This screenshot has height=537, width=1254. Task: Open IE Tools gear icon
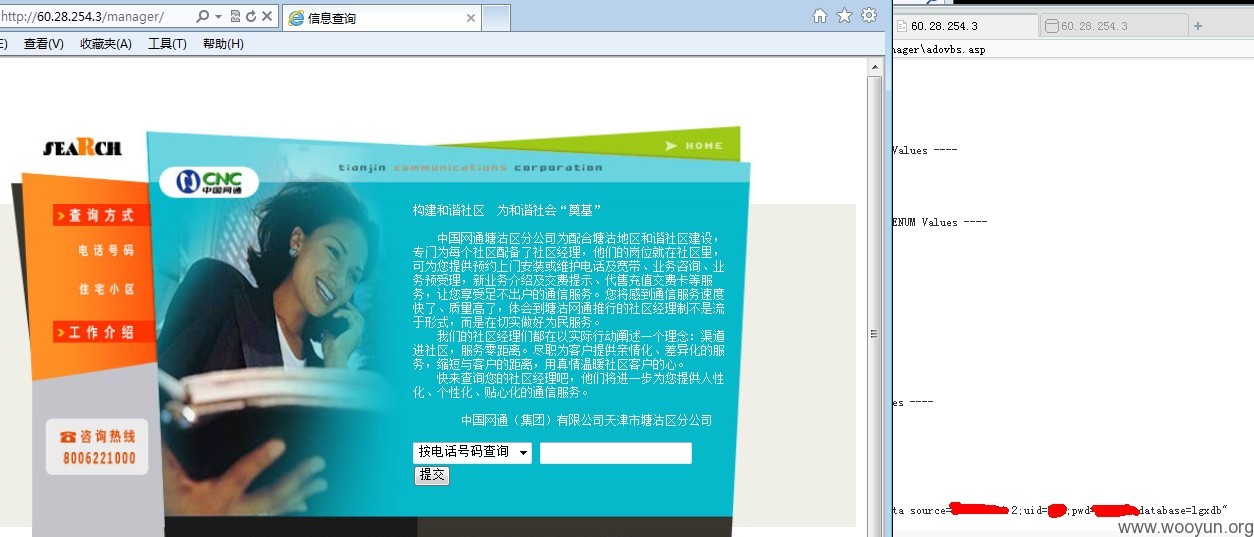(869, 15)
